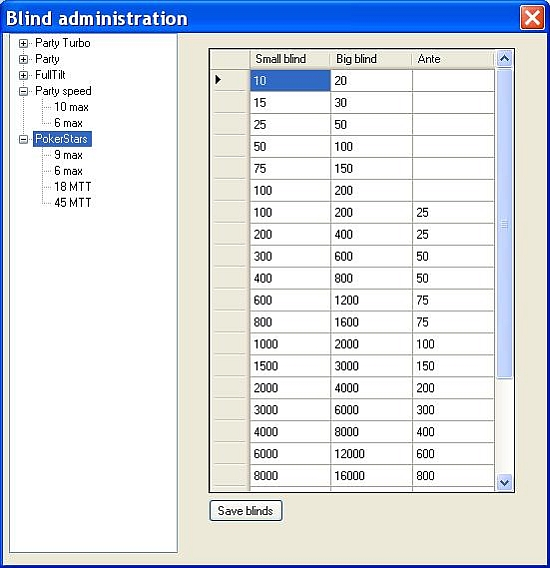Expand the Party Turbo tree node
The width and height of the screenshot is (550, 568).
[x=24, y=43]
